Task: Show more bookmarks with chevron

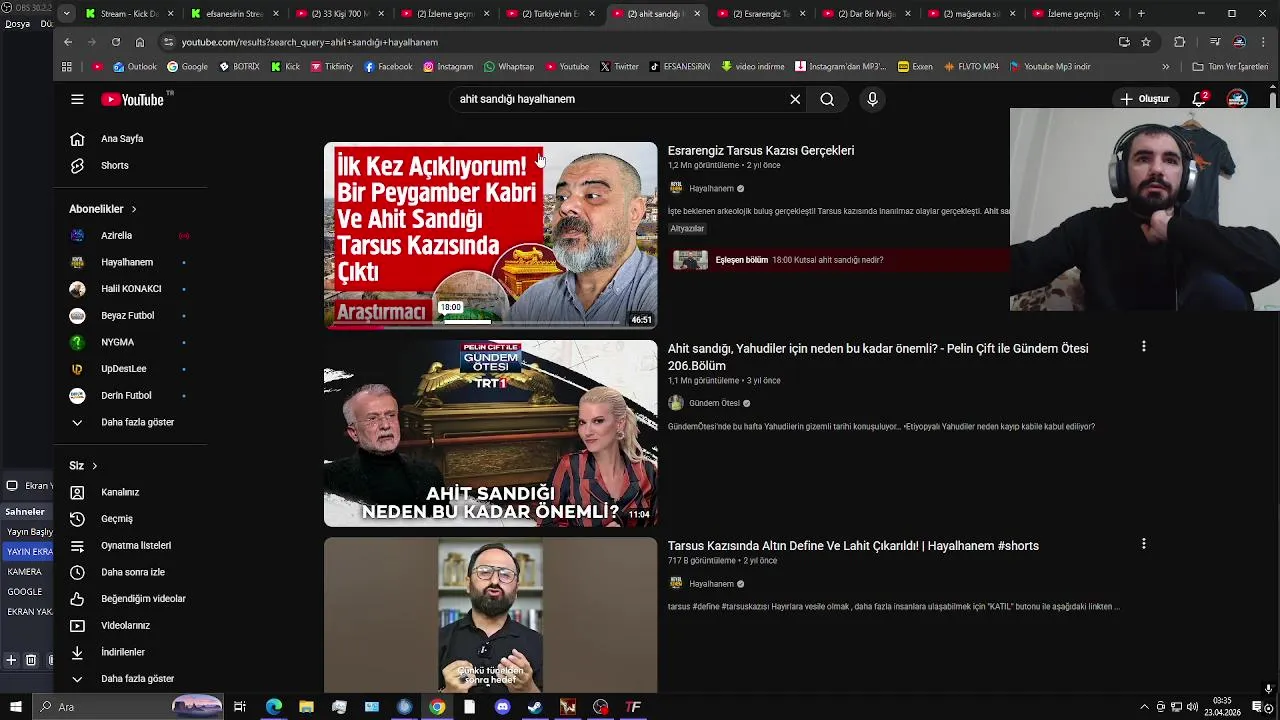Action: [1165, 67]
